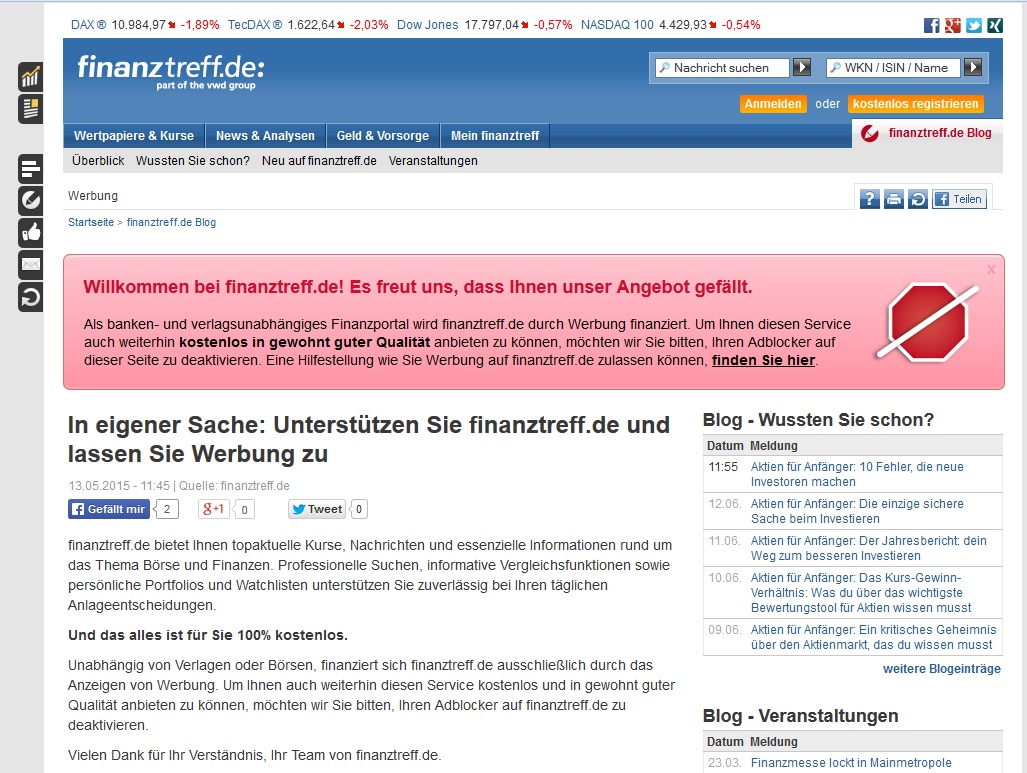Open 'Finanzmesse lockt in Mainmetropole' entry
This screenshot has width=1027, height=773.
[x=851, y=763]
